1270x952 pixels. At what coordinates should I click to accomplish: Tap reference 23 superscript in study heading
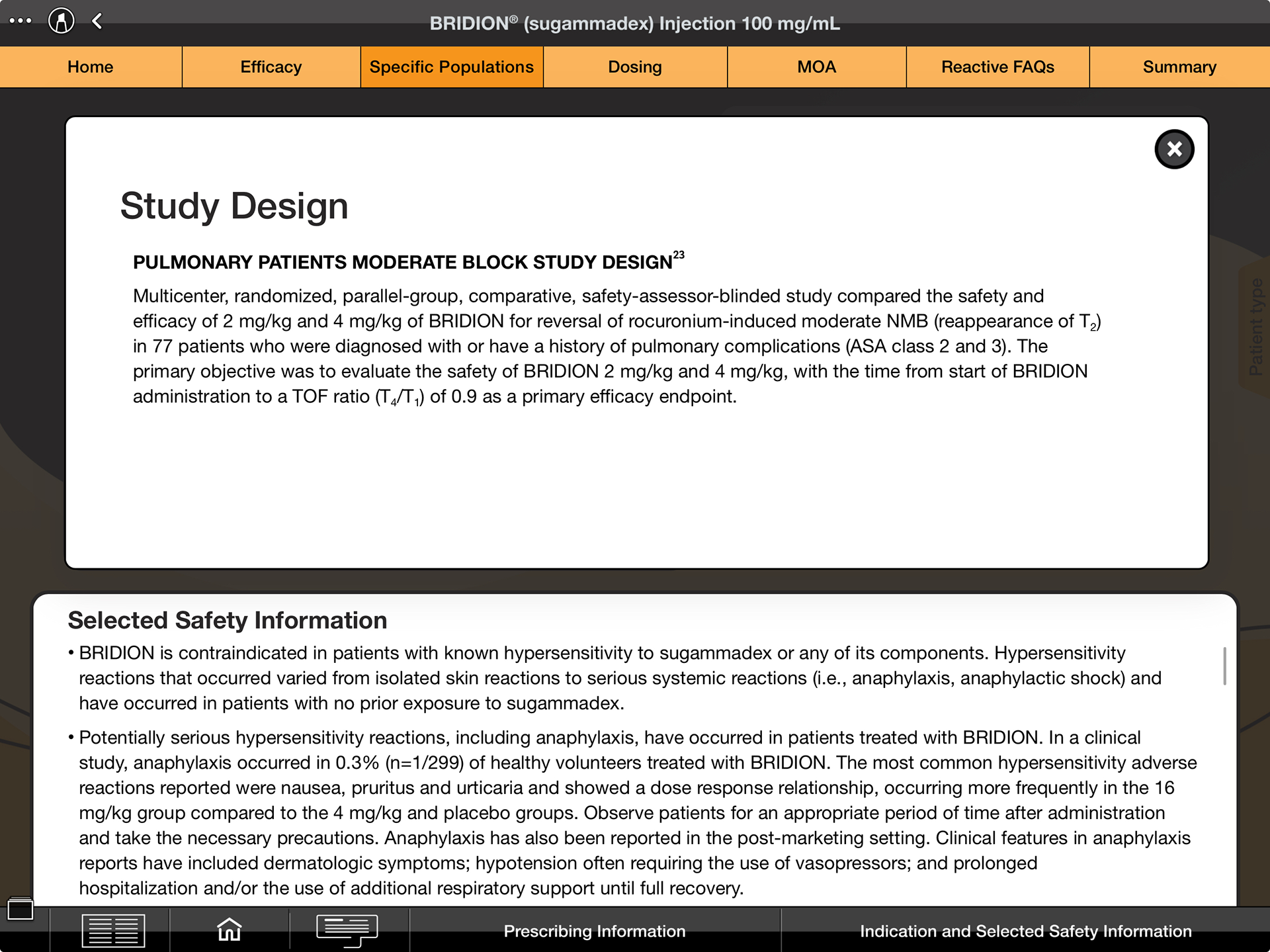679,255
